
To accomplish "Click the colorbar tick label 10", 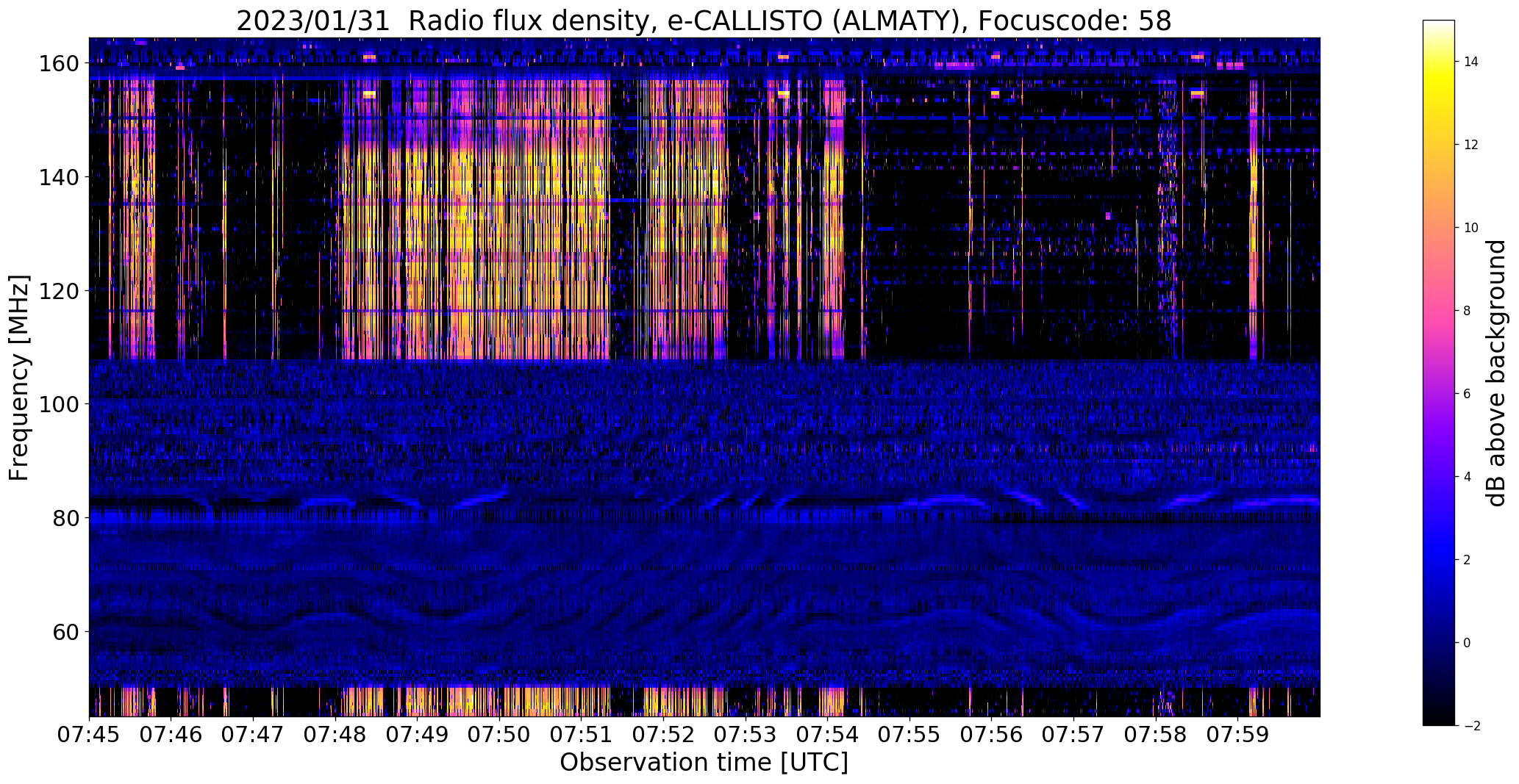I will tap(1471, 228).
